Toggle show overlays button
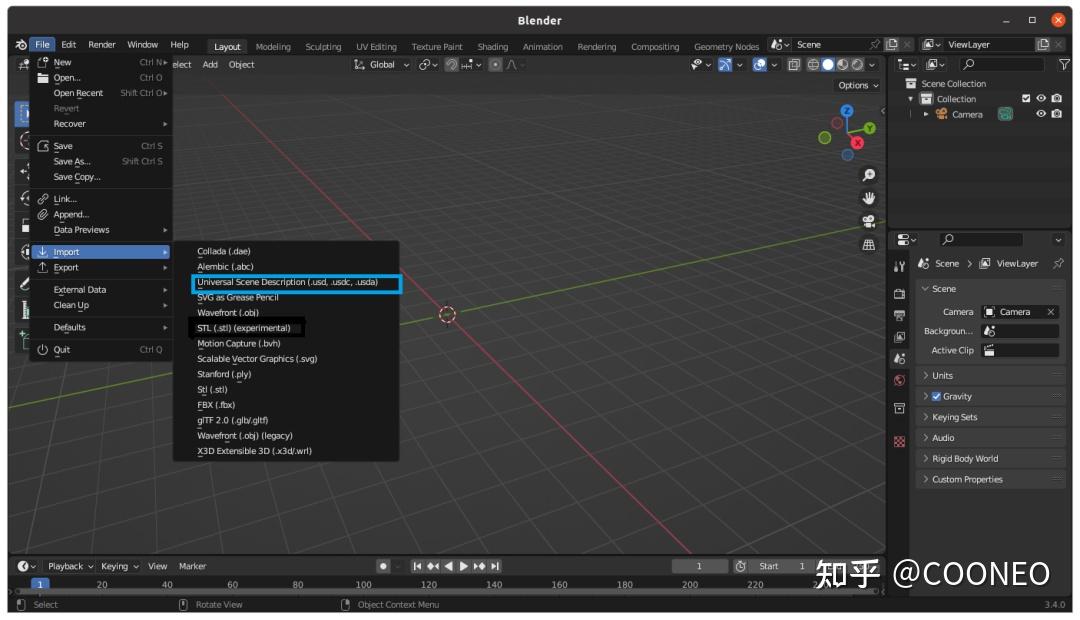Screen dimensions: 1080x620 tap(759, 64)
